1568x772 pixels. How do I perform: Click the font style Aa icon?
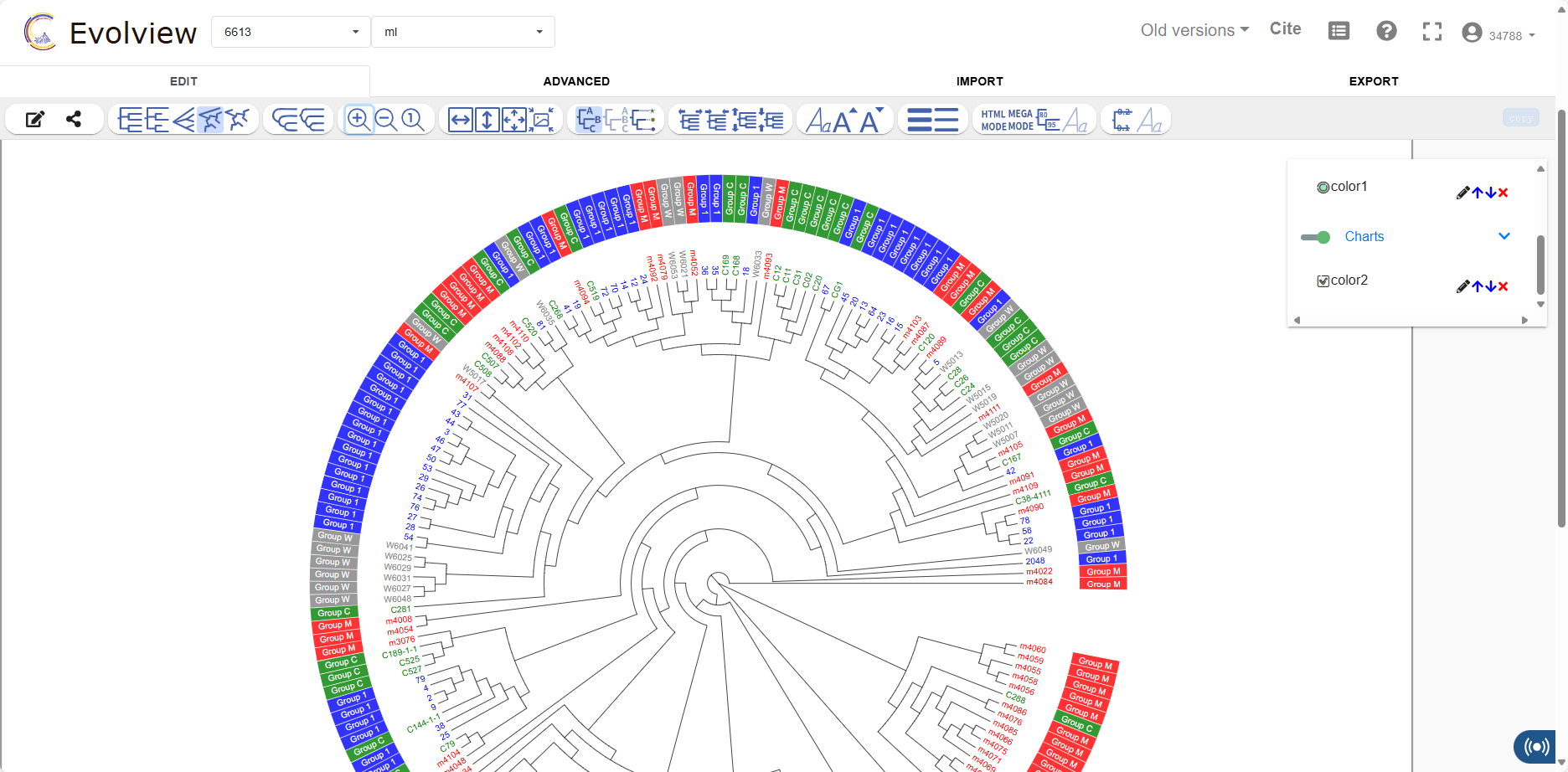point(818,121)
